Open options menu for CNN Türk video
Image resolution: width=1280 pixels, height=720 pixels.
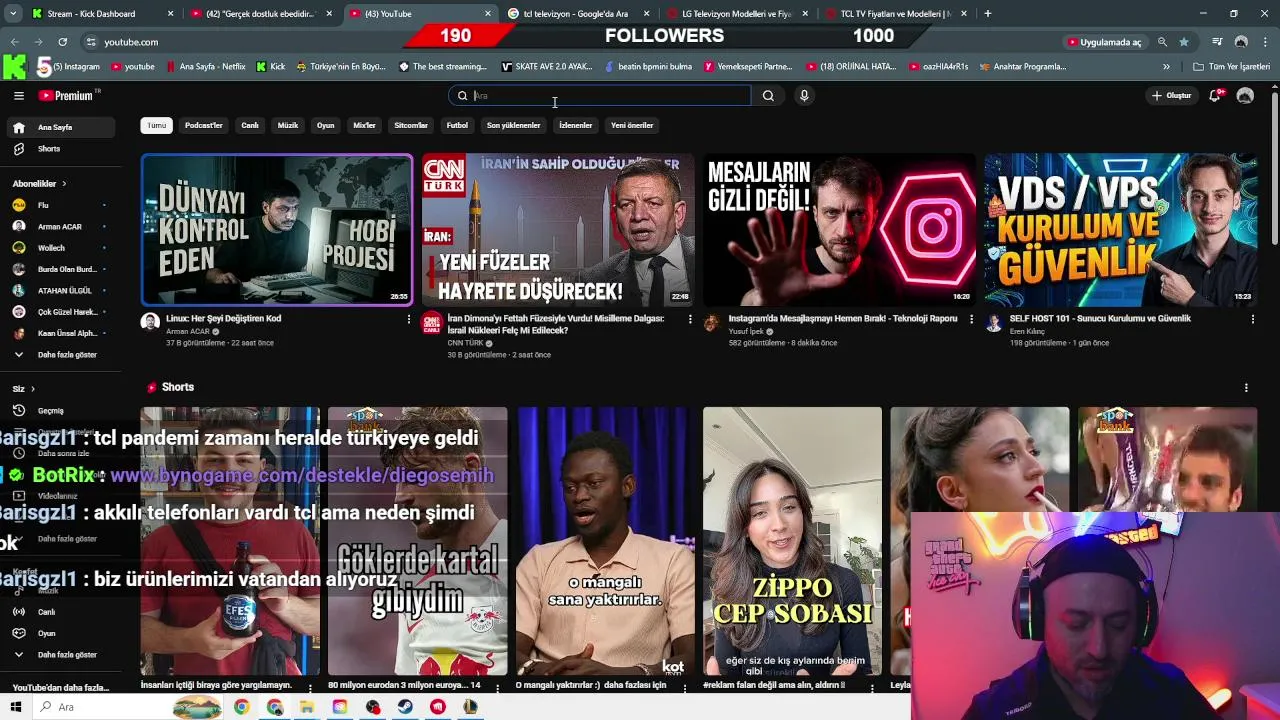(689, 319)
